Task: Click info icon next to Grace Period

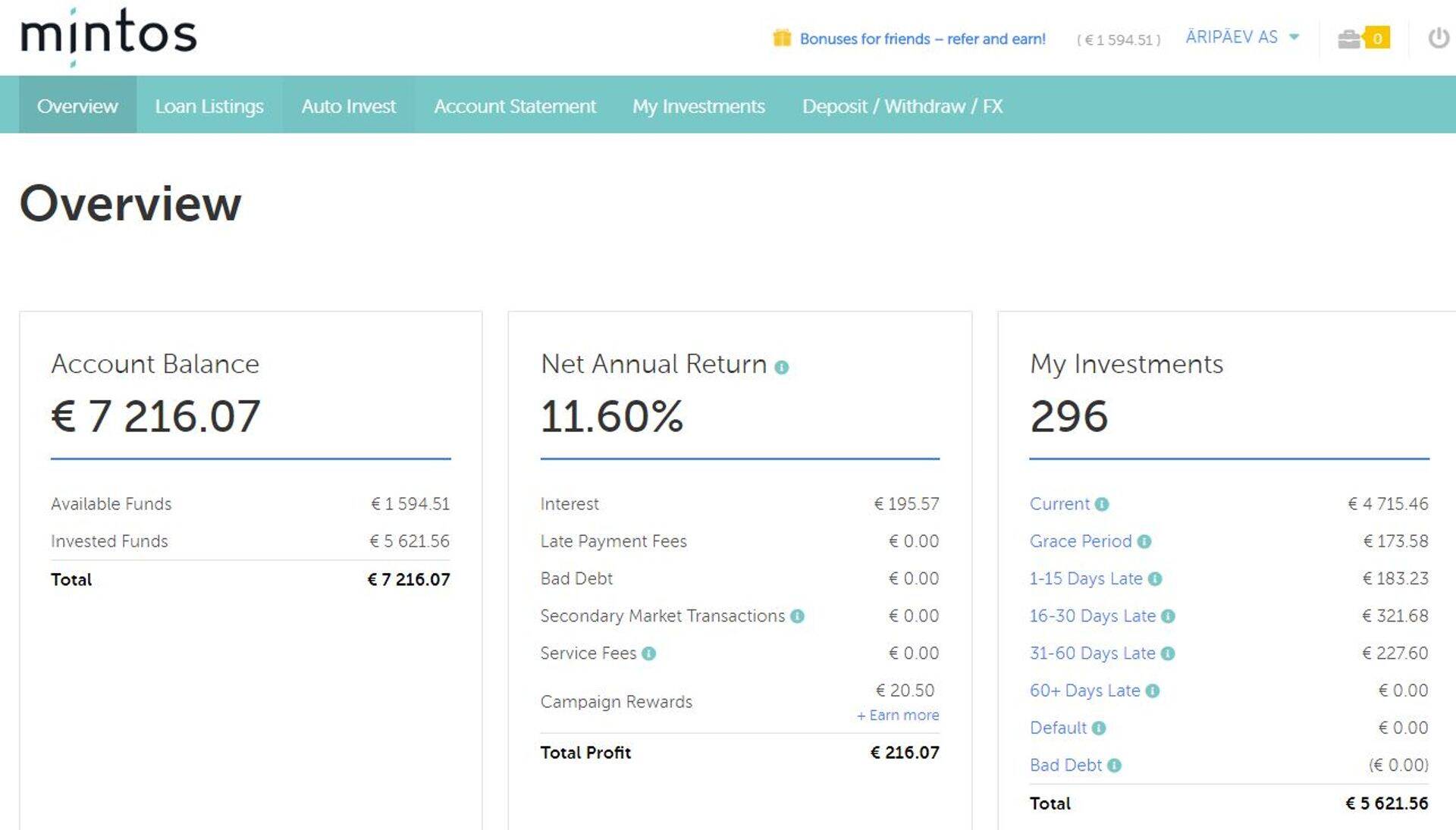Action: pos(1144,542)
